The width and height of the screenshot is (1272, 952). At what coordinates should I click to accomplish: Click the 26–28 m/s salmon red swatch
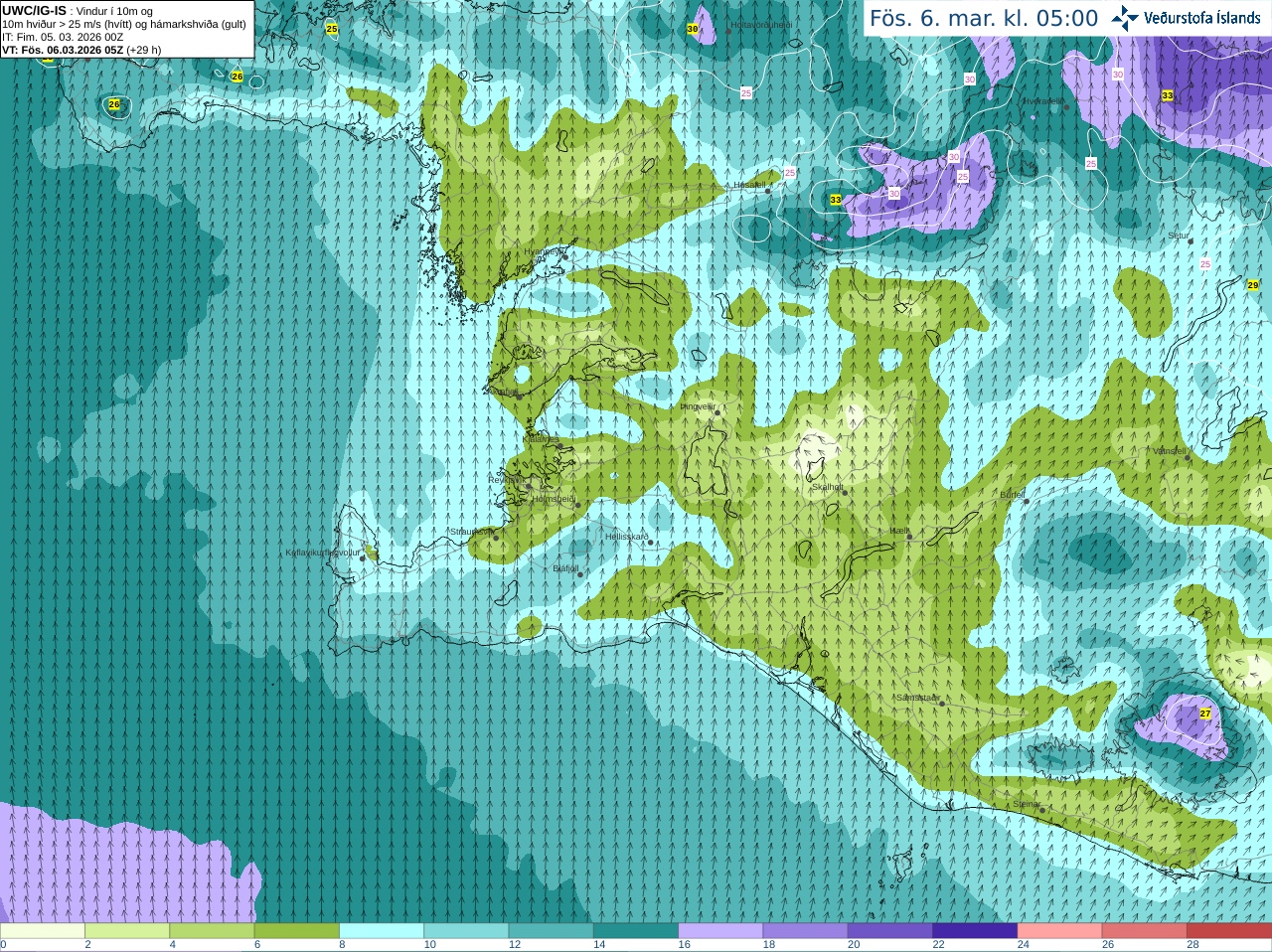(1145, 931)
